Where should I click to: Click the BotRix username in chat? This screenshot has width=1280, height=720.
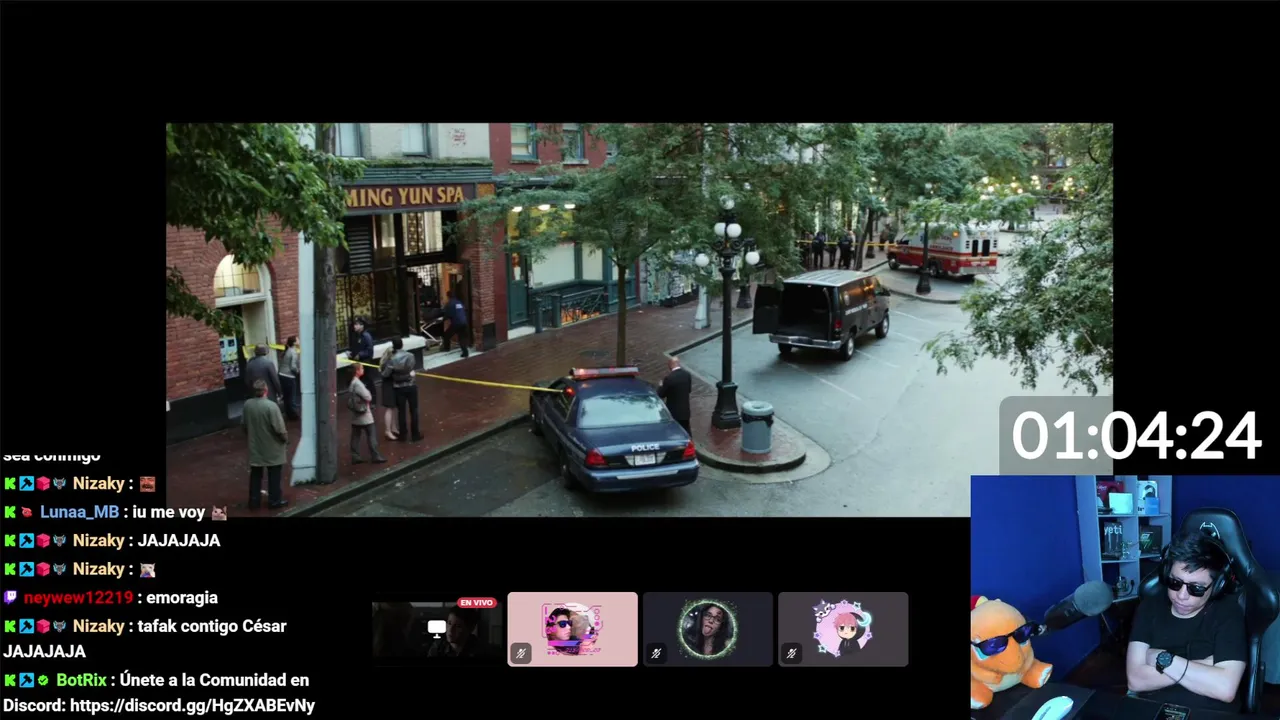[x=81, y=680]
